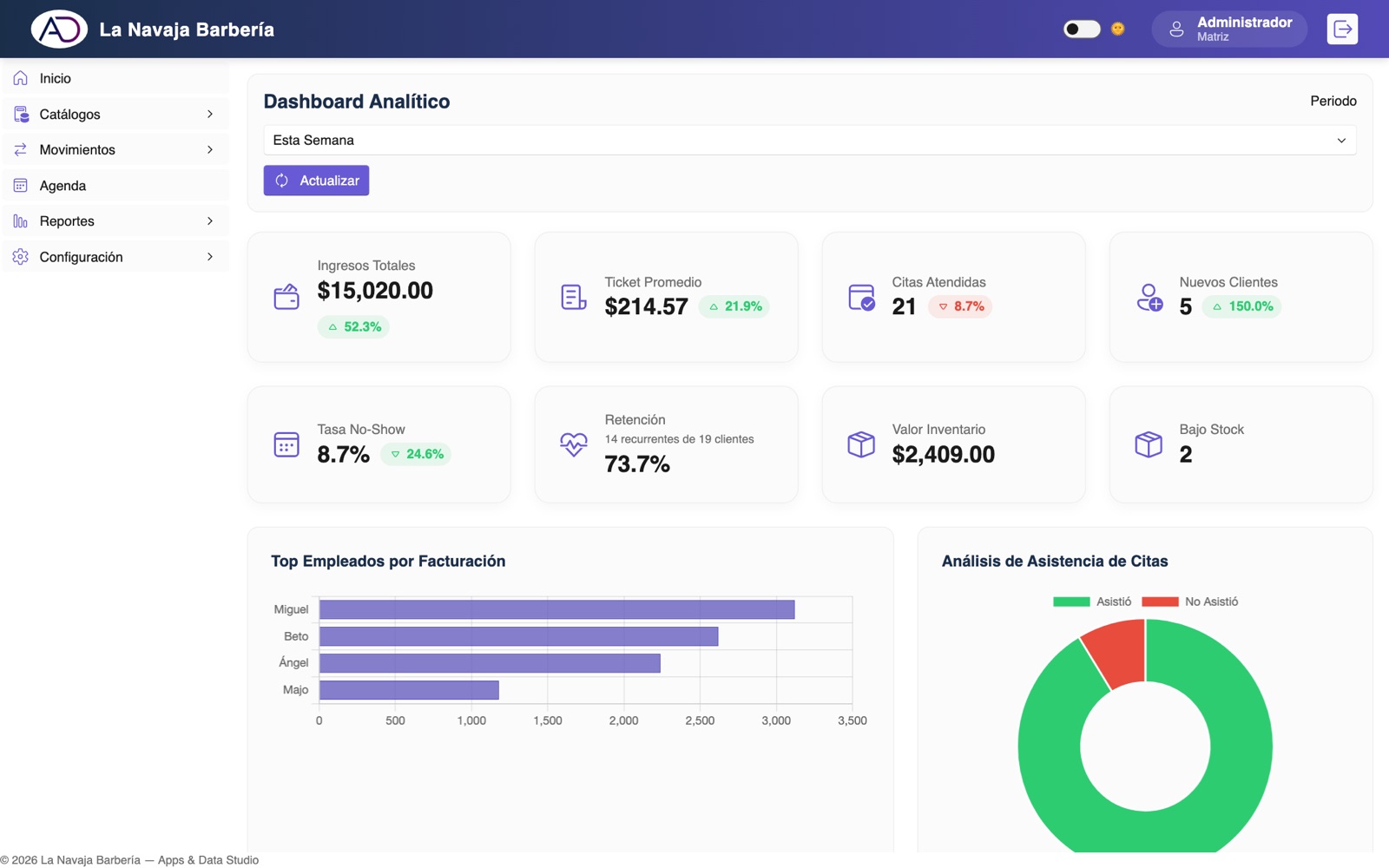1389x868 pixels.
Task: Click the Citas Atendidas calendar-check icon
Action: tap(861, 297)
